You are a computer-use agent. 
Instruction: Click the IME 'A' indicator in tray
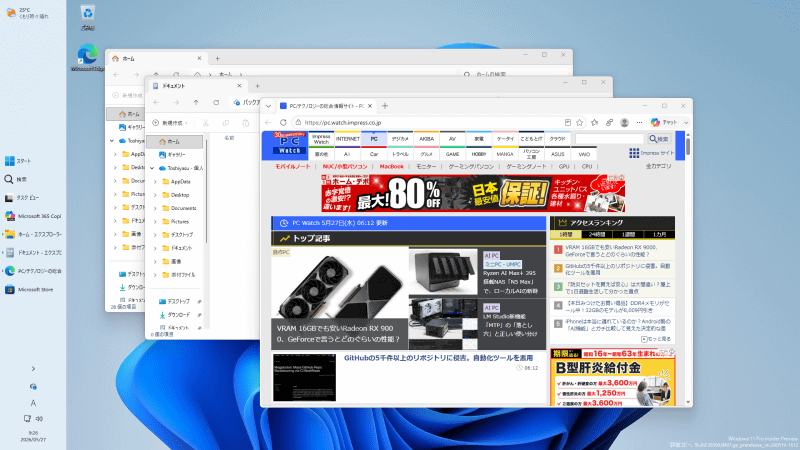tap(33, 403)
